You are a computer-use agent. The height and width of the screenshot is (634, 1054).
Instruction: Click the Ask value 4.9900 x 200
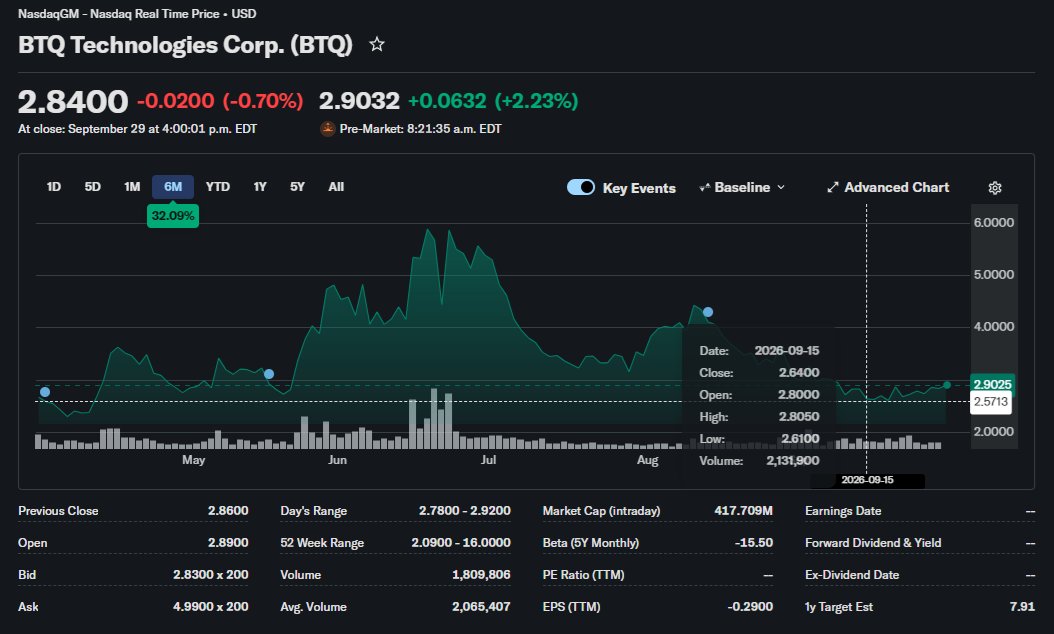coord(210,606)
